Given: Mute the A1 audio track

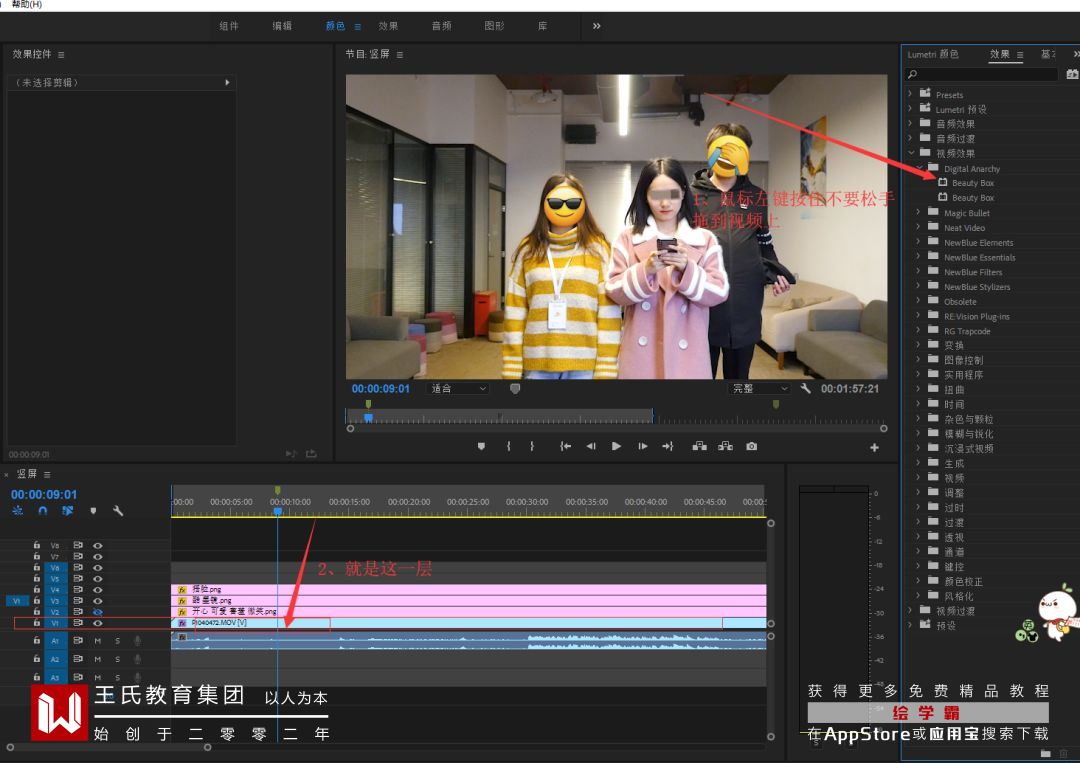Looking at the screenshot, I should coord(98,641).
